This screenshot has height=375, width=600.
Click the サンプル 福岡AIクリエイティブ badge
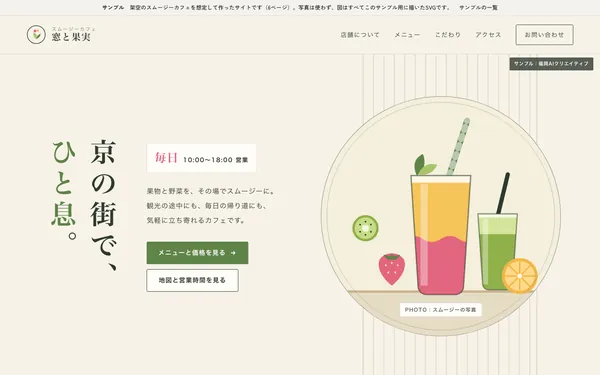tap(551, 64)
